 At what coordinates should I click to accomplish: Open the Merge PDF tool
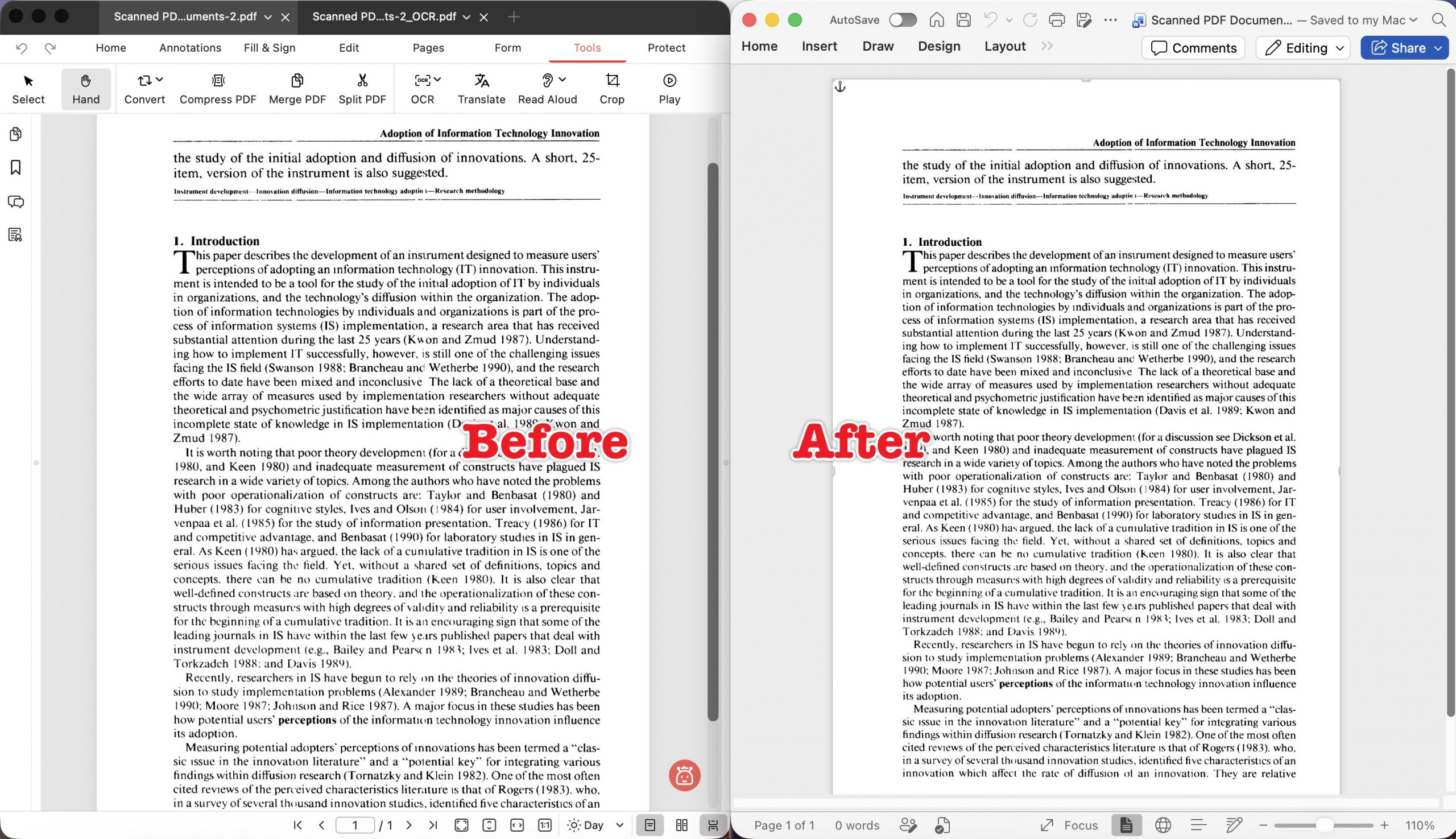297,89
